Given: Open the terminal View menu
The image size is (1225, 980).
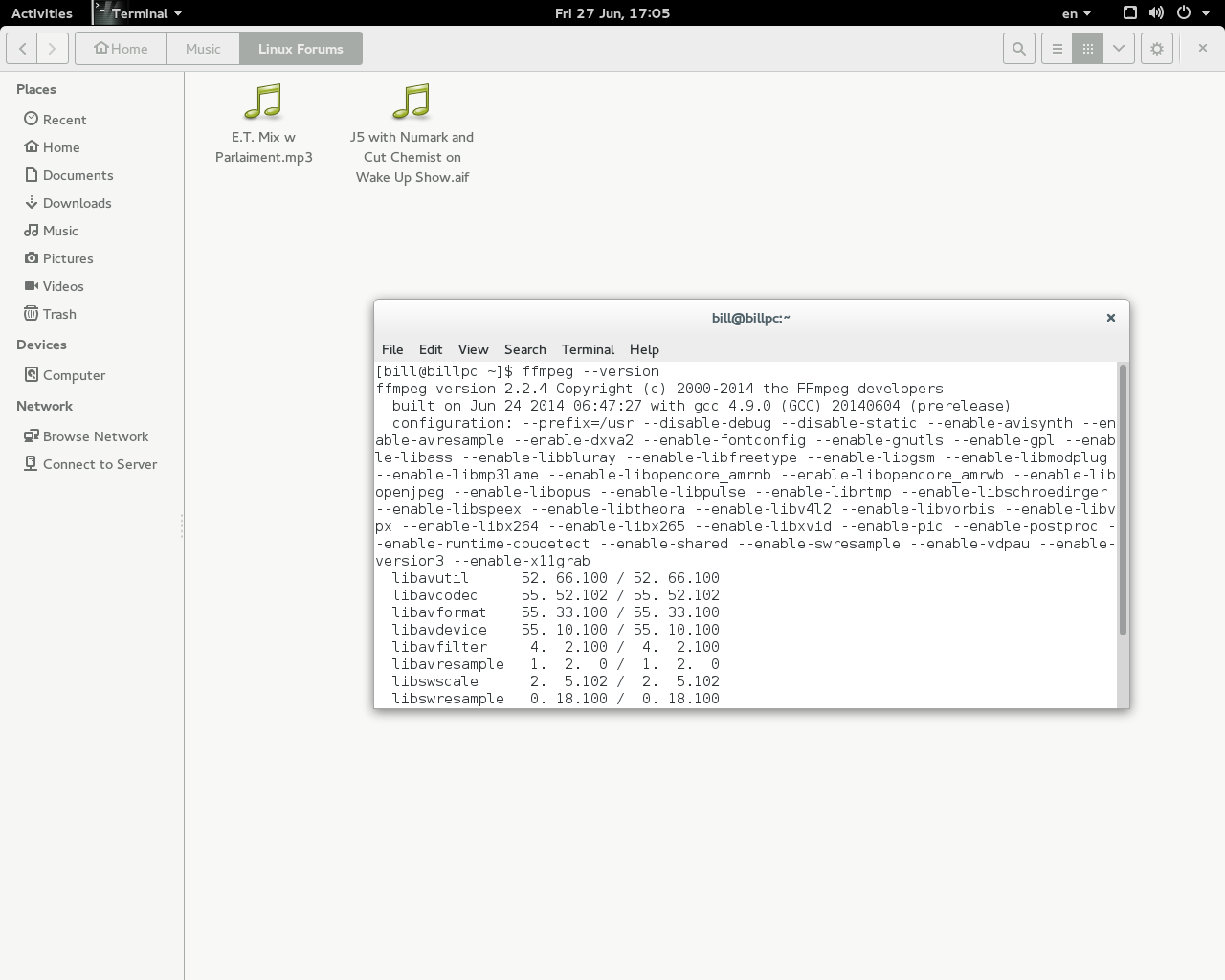Looking at the screenshot, I should [473, 349].
